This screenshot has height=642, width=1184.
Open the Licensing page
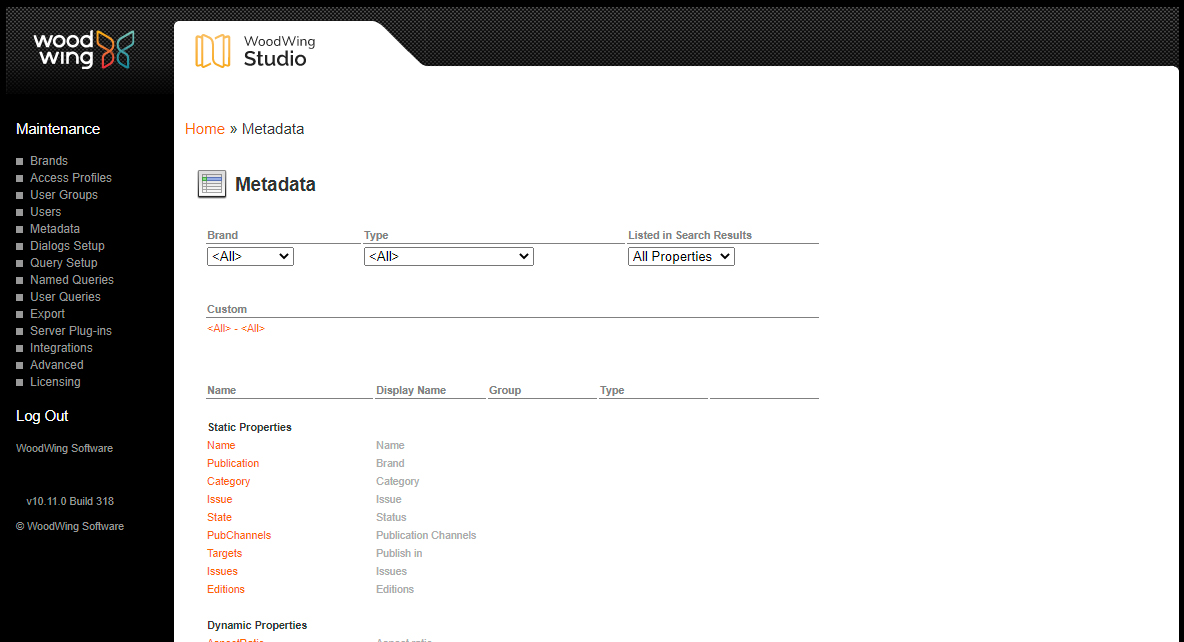(55, 381)
